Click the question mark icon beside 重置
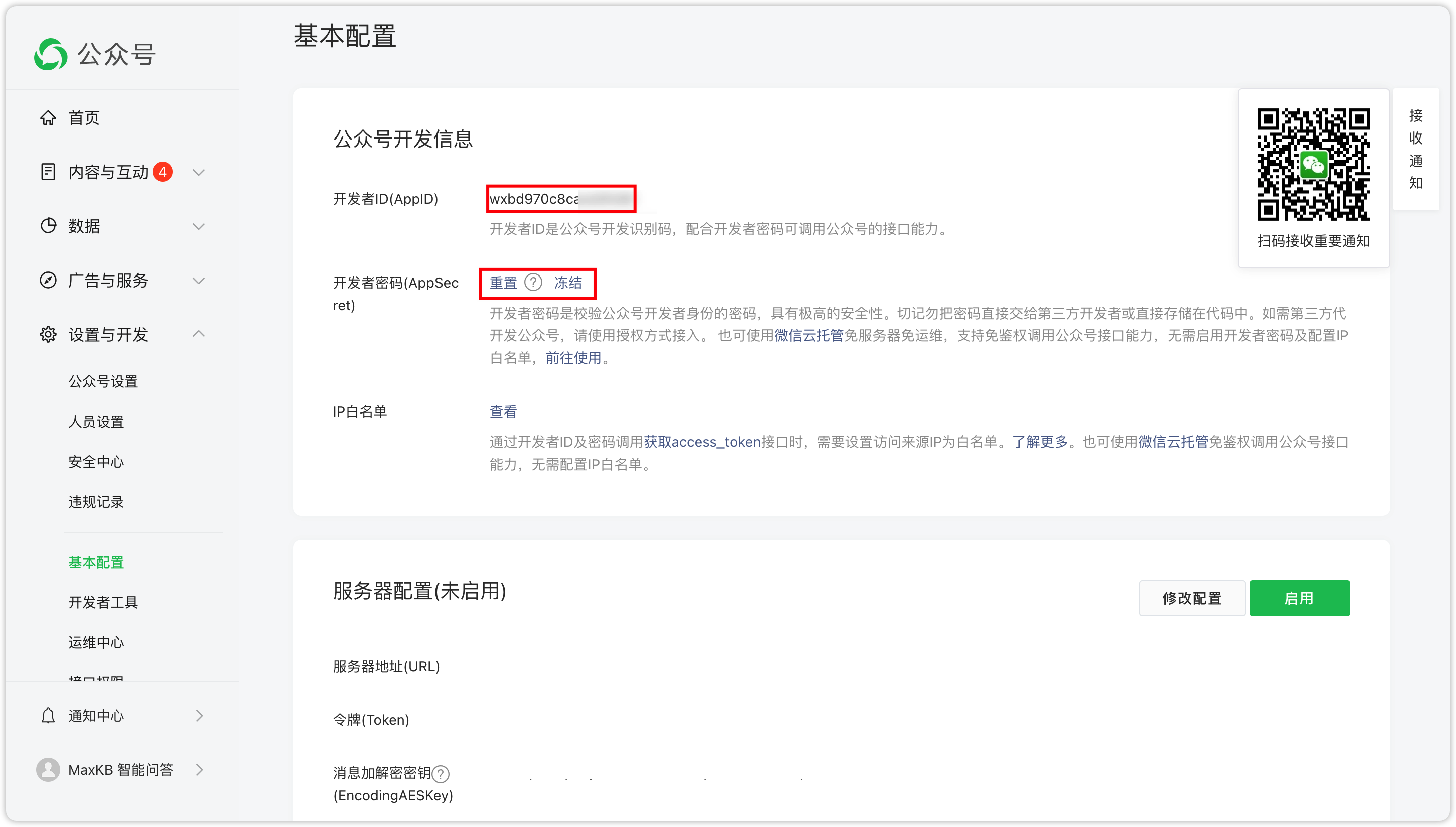Viewport: 1456px width, 827px height. (x=533, y=283)
